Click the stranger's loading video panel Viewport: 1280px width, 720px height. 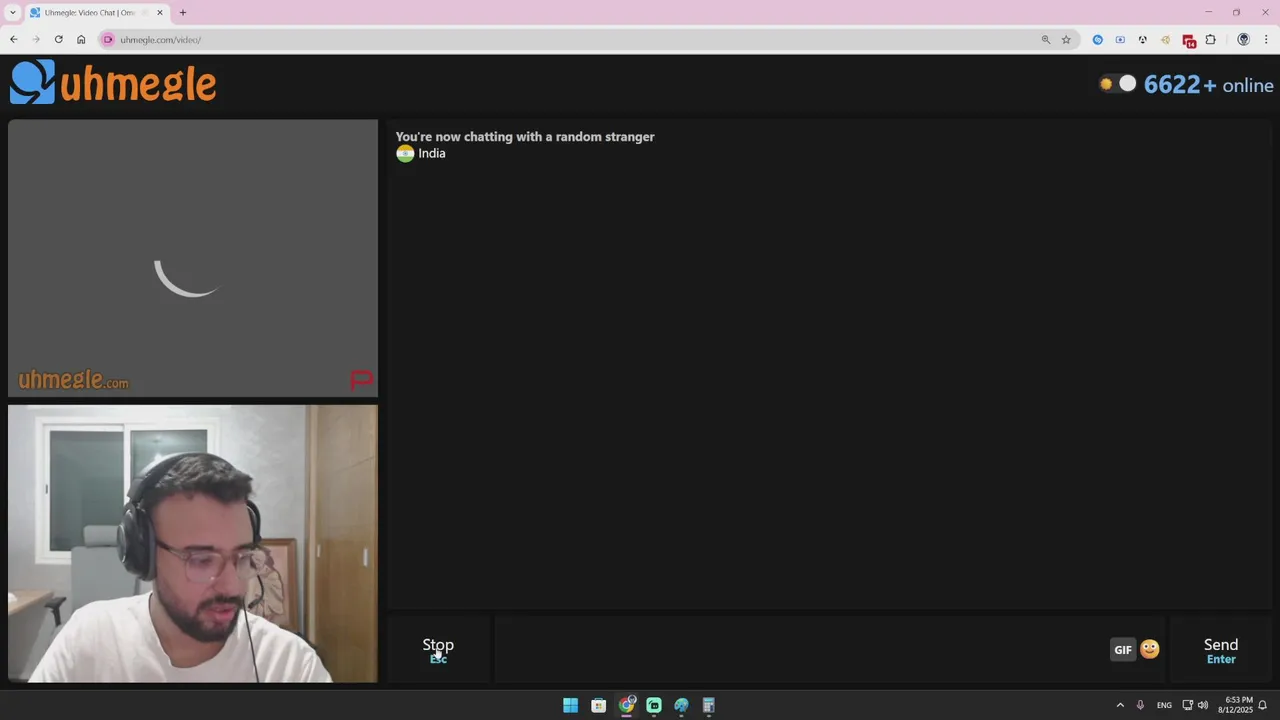(193, 259)
